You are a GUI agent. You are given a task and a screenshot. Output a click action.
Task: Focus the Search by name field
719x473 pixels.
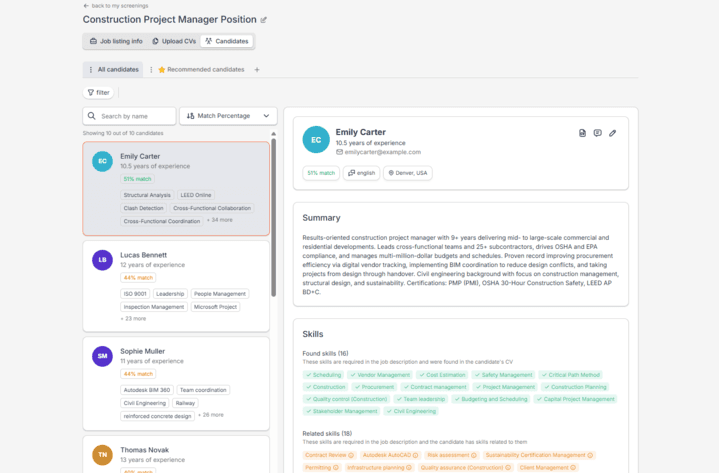(x=129, y=116)
